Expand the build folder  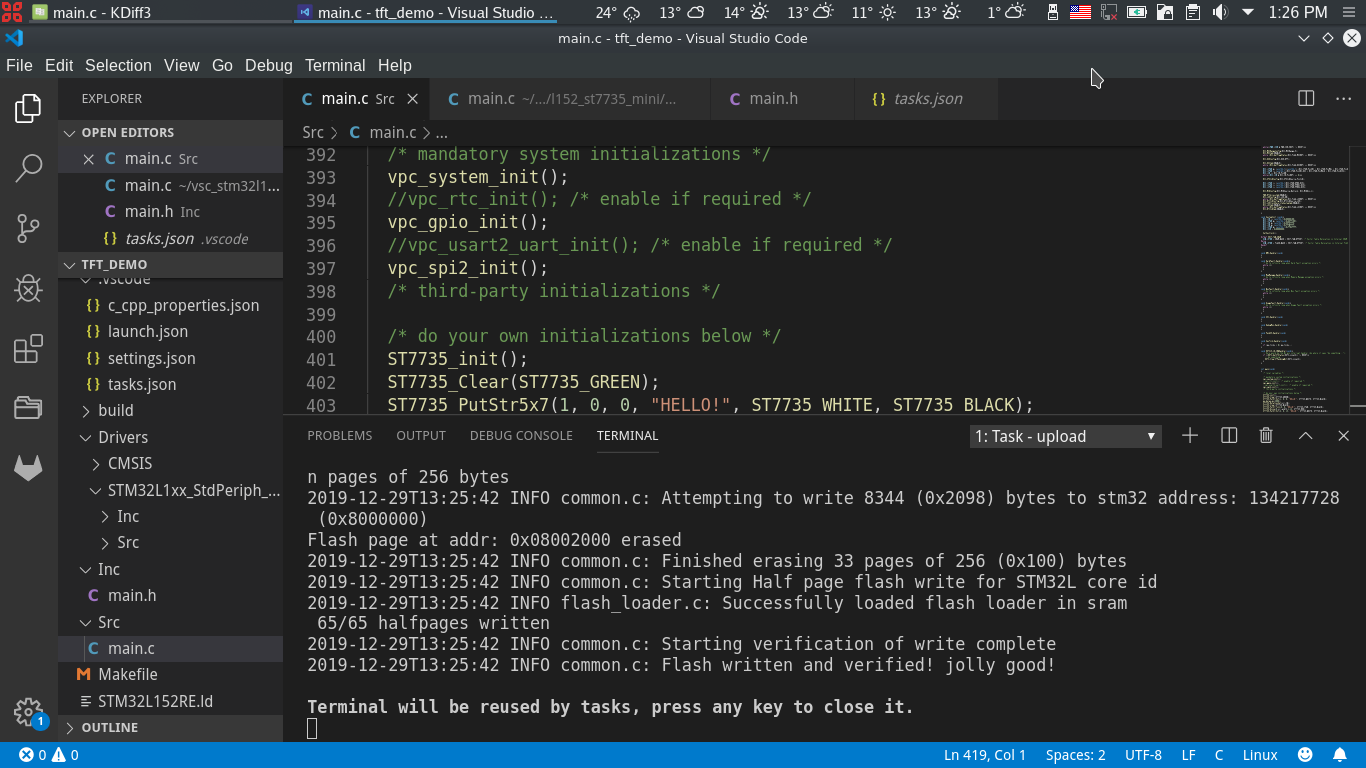click(115, 410)
